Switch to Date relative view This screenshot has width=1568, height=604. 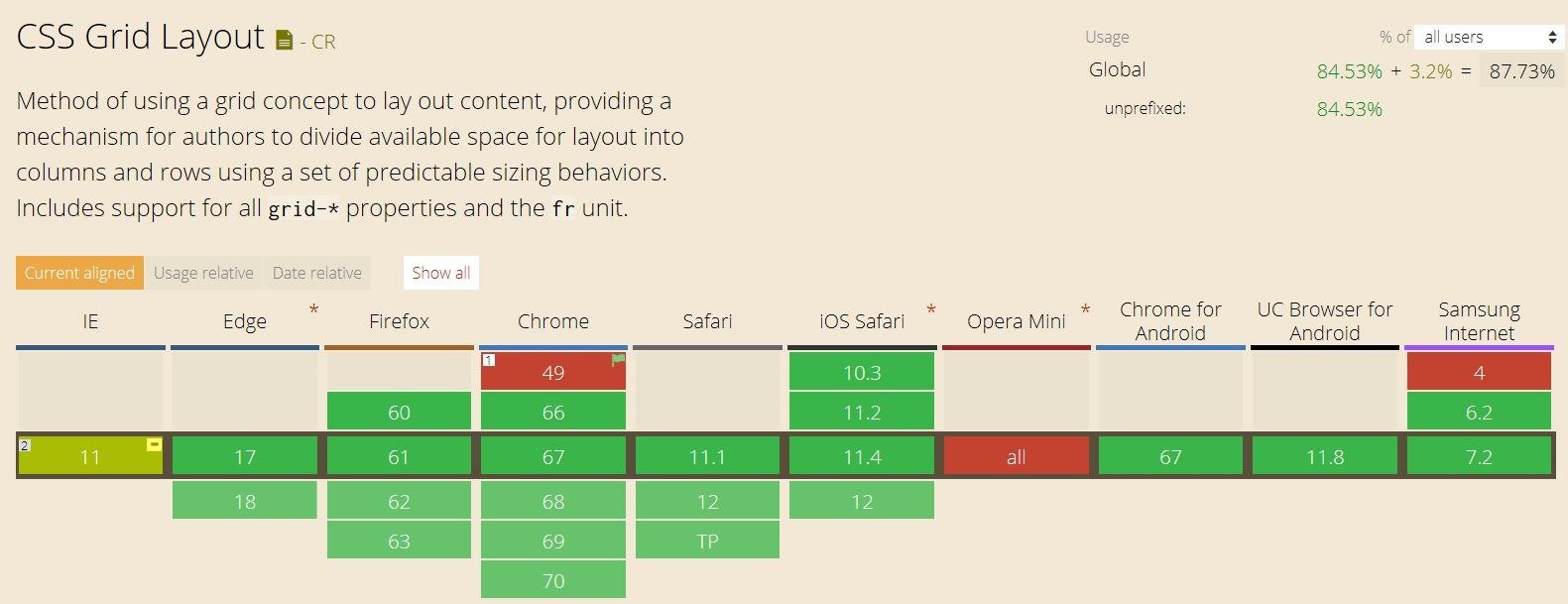click(317, 273)
